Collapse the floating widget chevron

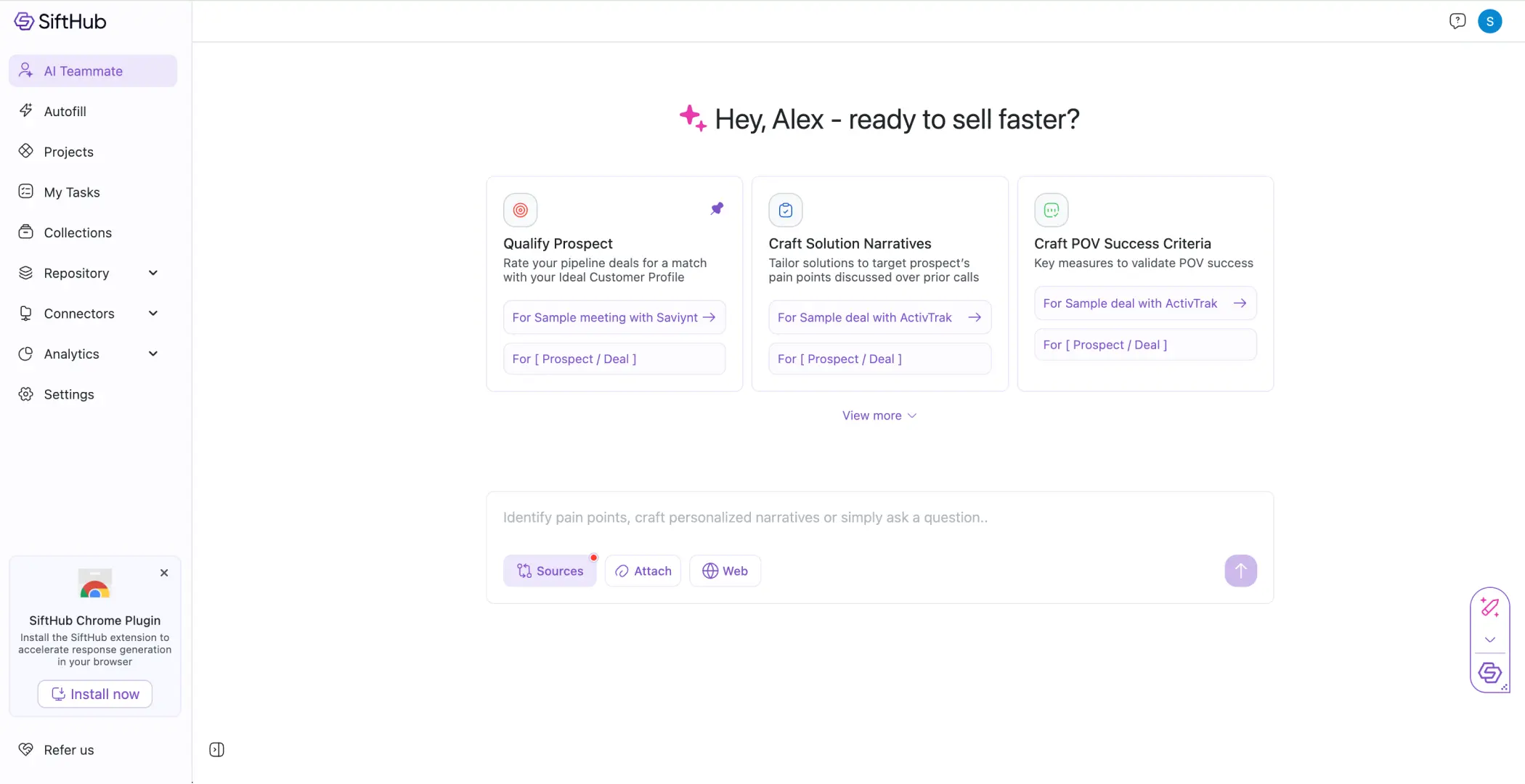[x=1490, y=640]
